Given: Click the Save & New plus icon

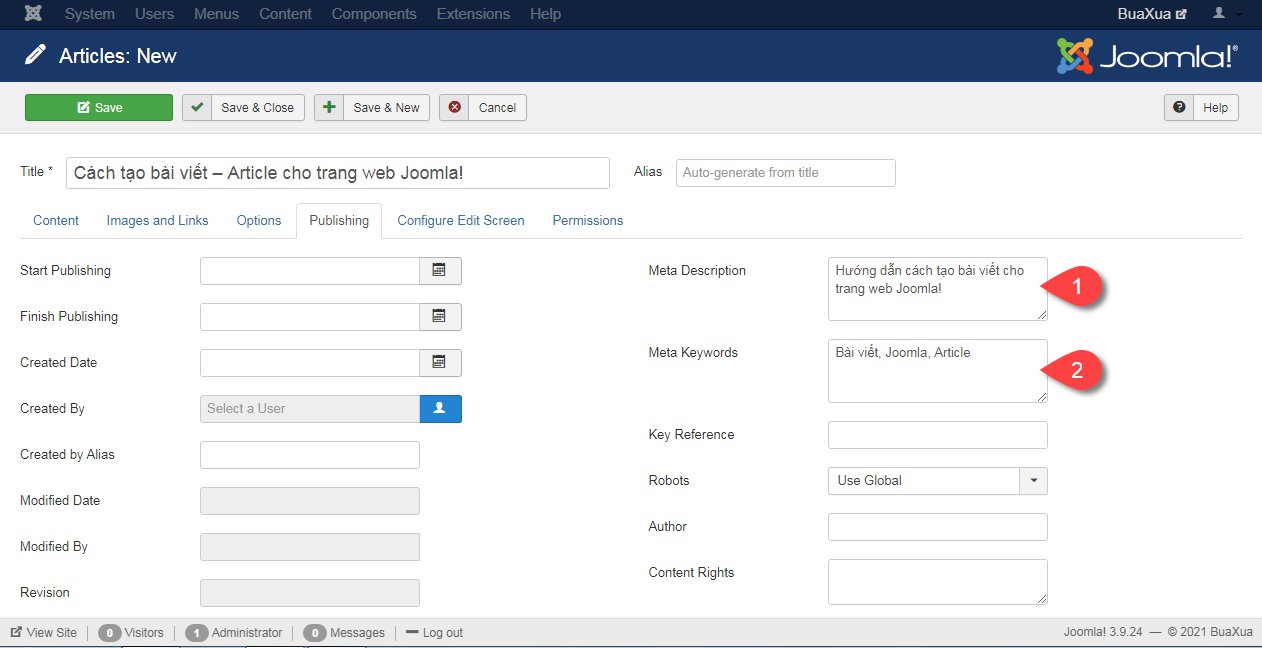Looking at the screenshot, I should (329, 108).
